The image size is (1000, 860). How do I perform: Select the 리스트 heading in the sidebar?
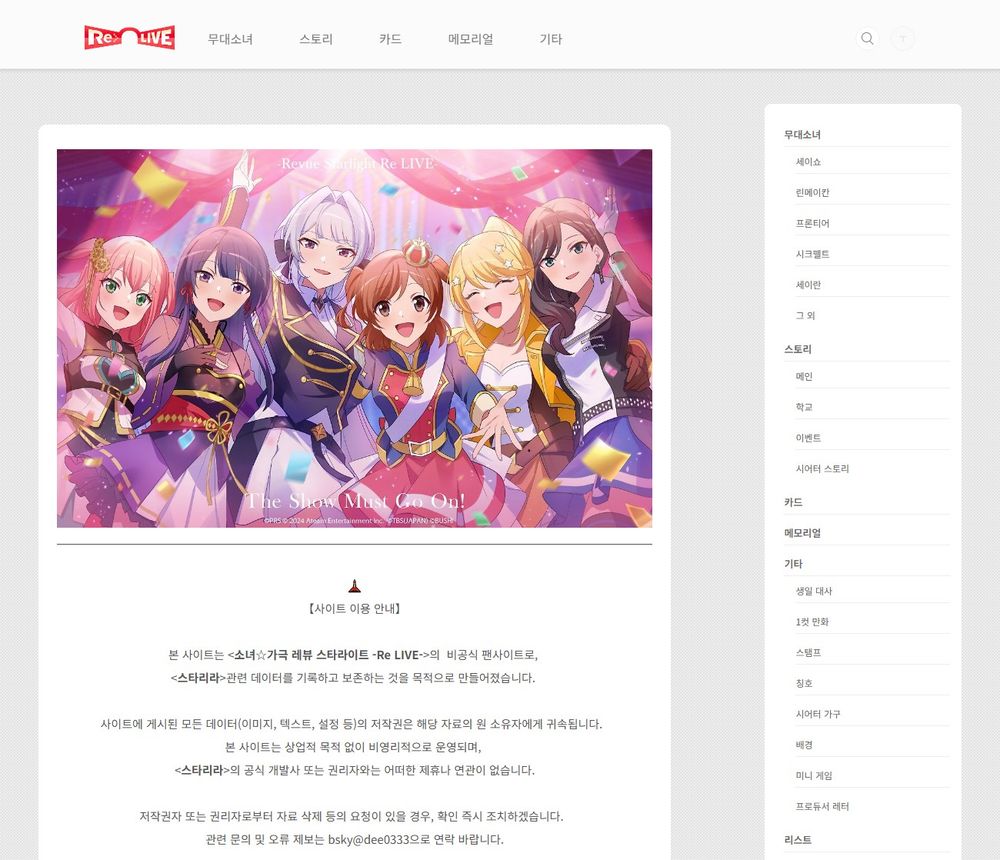click(x=798, y=840)
